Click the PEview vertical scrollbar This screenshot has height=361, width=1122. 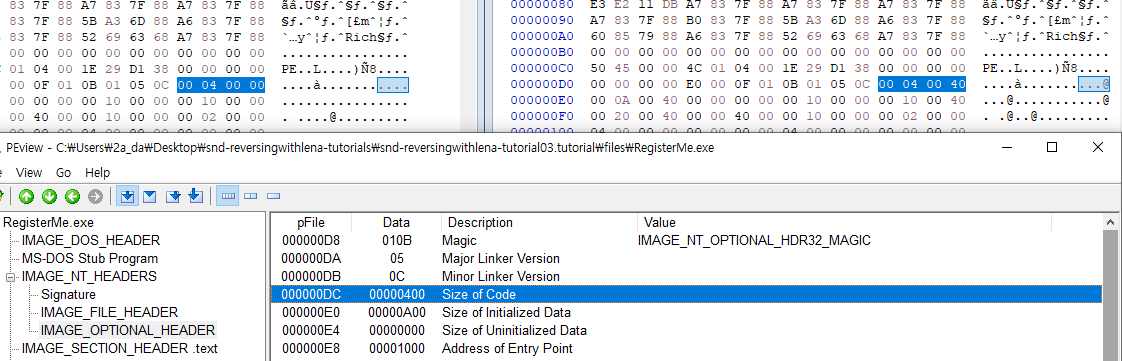pos(1112,287)
